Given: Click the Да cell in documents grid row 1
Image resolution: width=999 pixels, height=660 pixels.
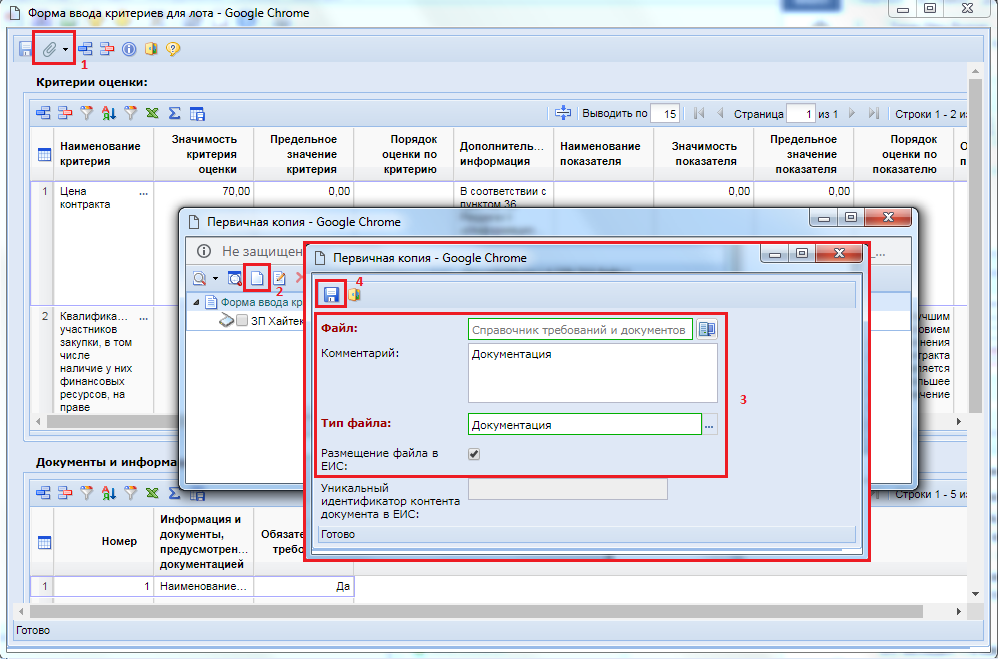Looking at the screenshot, I should (x=304, y=586).
